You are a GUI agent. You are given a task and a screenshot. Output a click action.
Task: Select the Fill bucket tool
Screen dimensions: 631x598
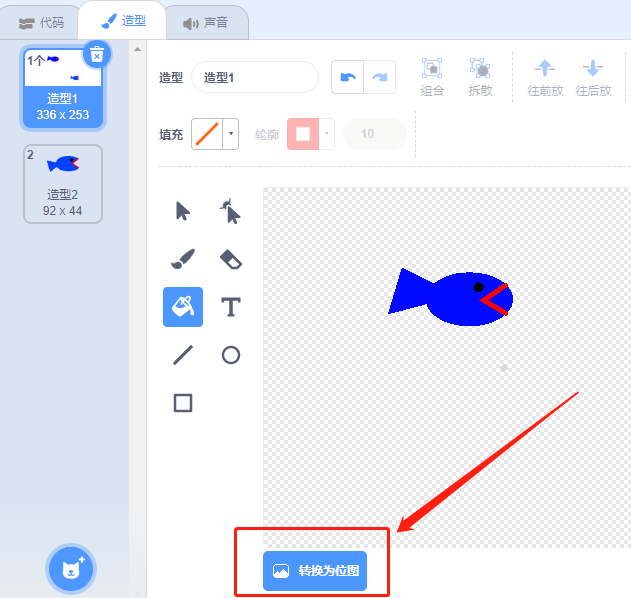point(183,307)
